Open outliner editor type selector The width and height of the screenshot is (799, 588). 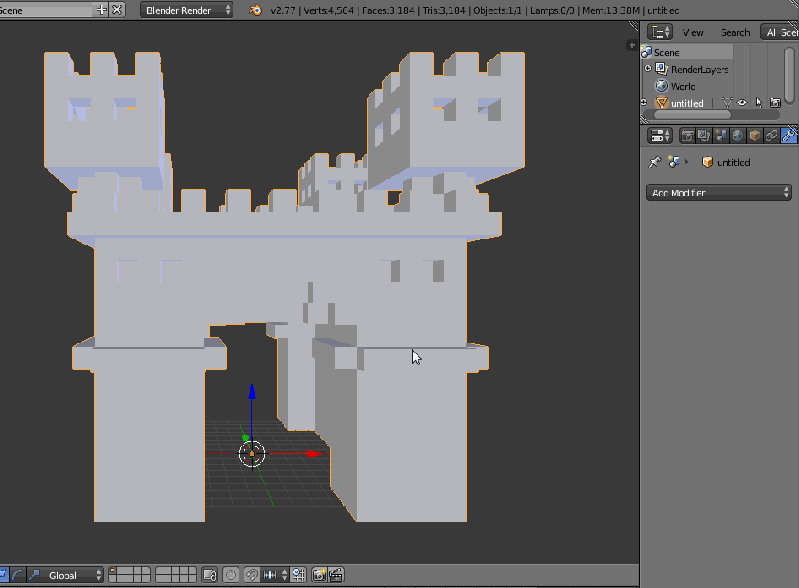pos(660,32)
